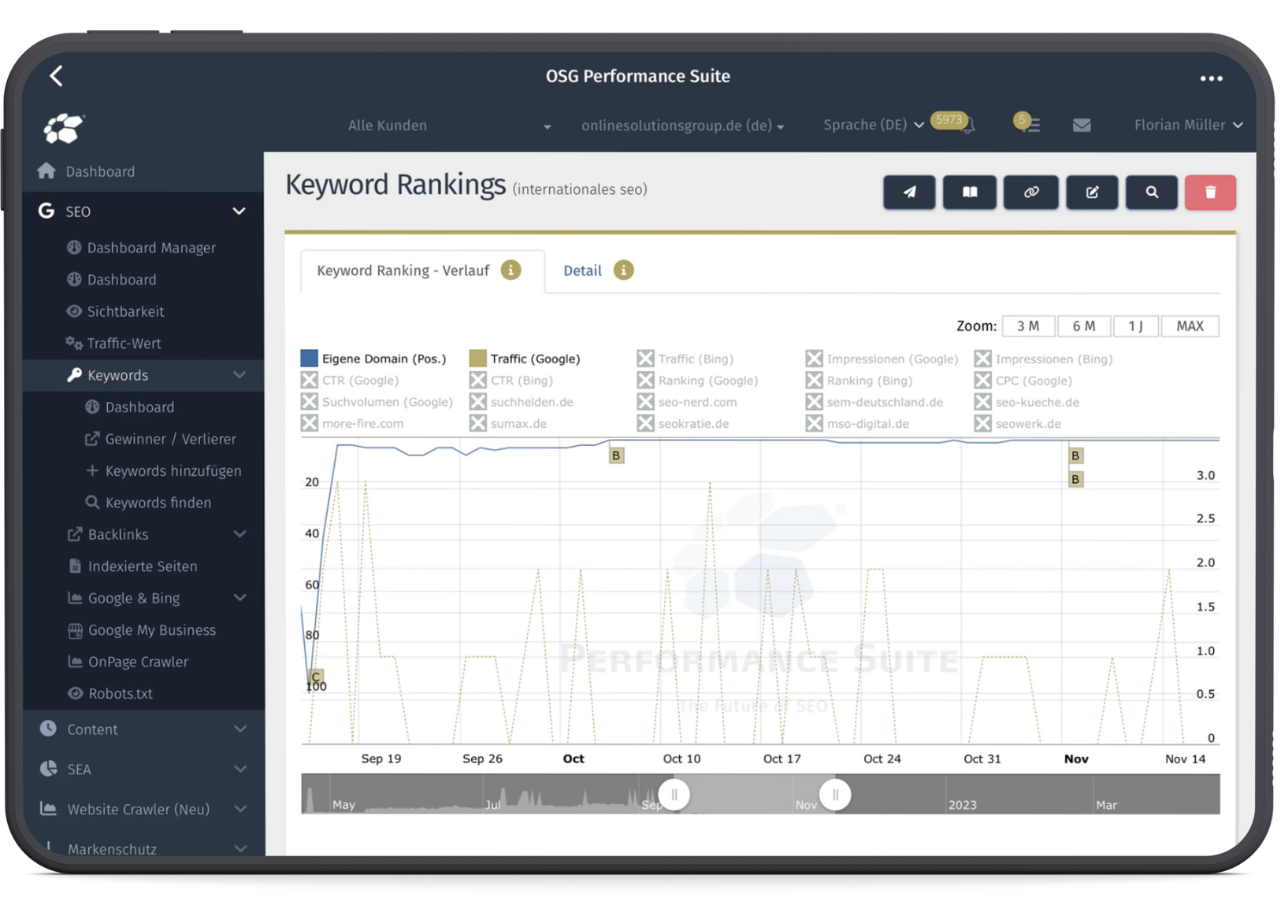This screenshot has width=1280, height=924.
Task: Set chart zoom to 6 M
Action: (x=1084, y=326)
